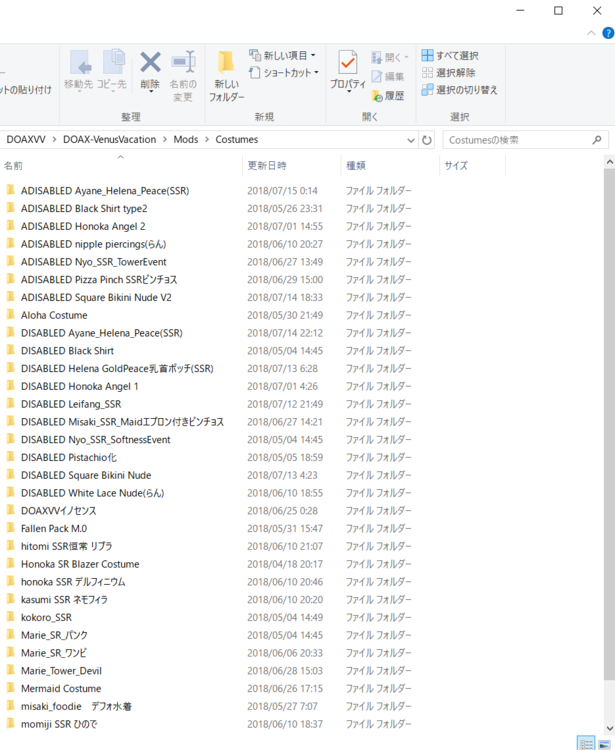
Task: Click the DOAX-VenusVacation breadcrumb
Action: click(x=110, y=140)
